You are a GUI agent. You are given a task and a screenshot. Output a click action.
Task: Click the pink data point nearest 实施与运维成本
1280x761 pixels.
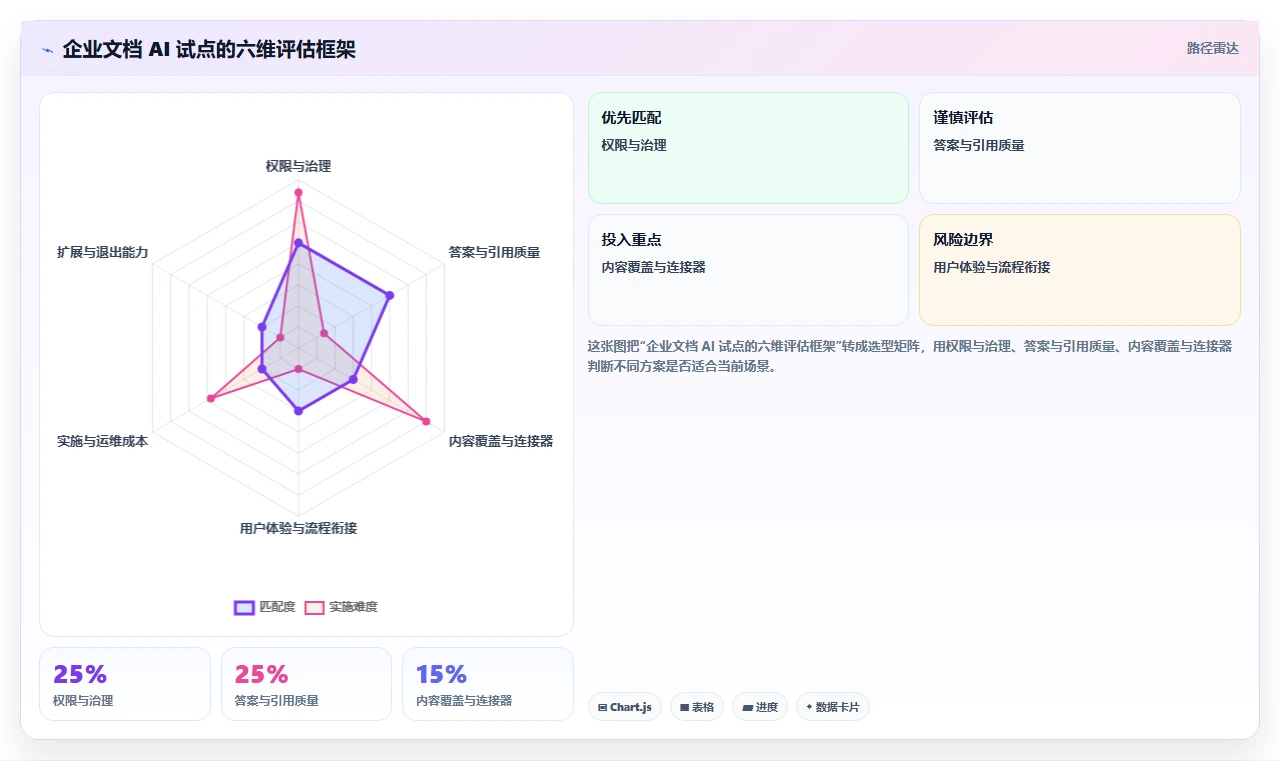point(210,398)
